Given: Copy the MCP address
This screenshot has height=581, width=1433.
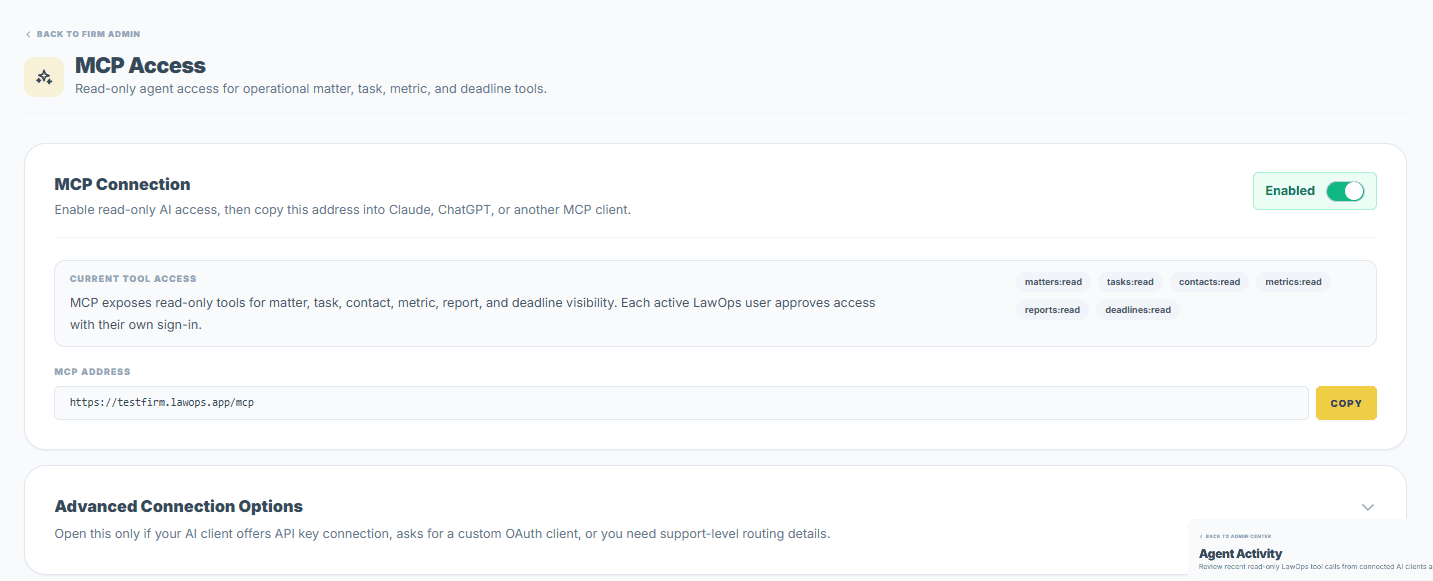Looking at the screenshot, I should (1346, 403).
